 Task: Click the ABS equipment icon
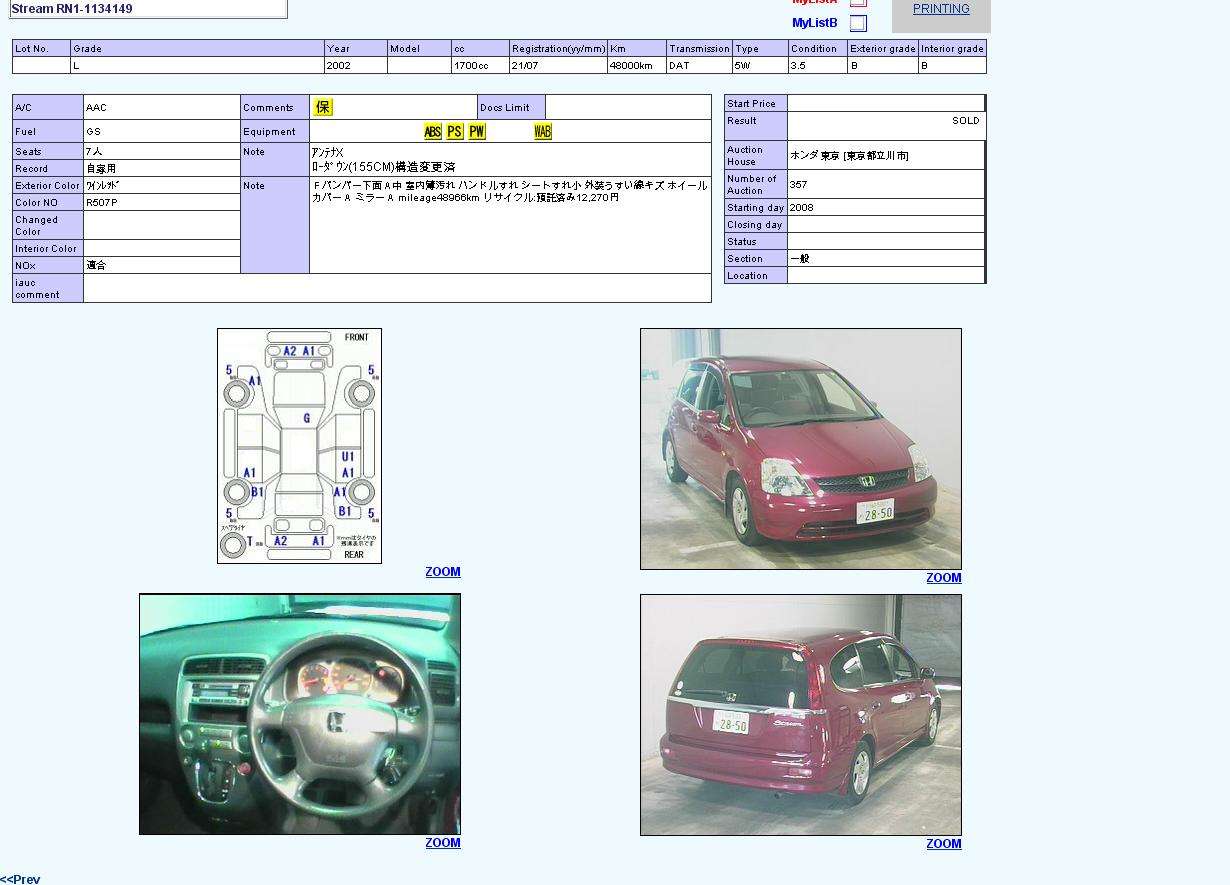click(433, 132)
